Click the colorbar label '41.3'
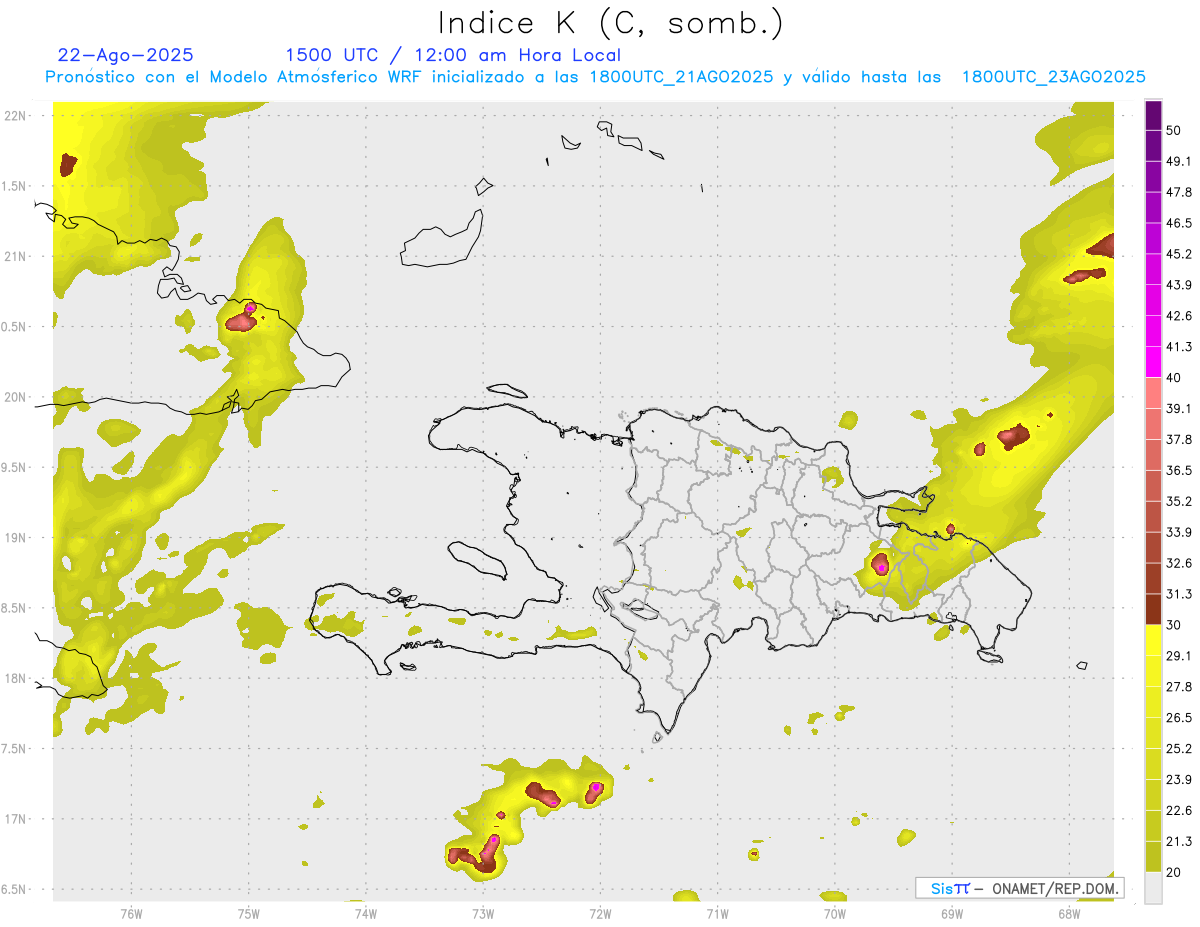The image size is (1200, 927). (1179, 347)
